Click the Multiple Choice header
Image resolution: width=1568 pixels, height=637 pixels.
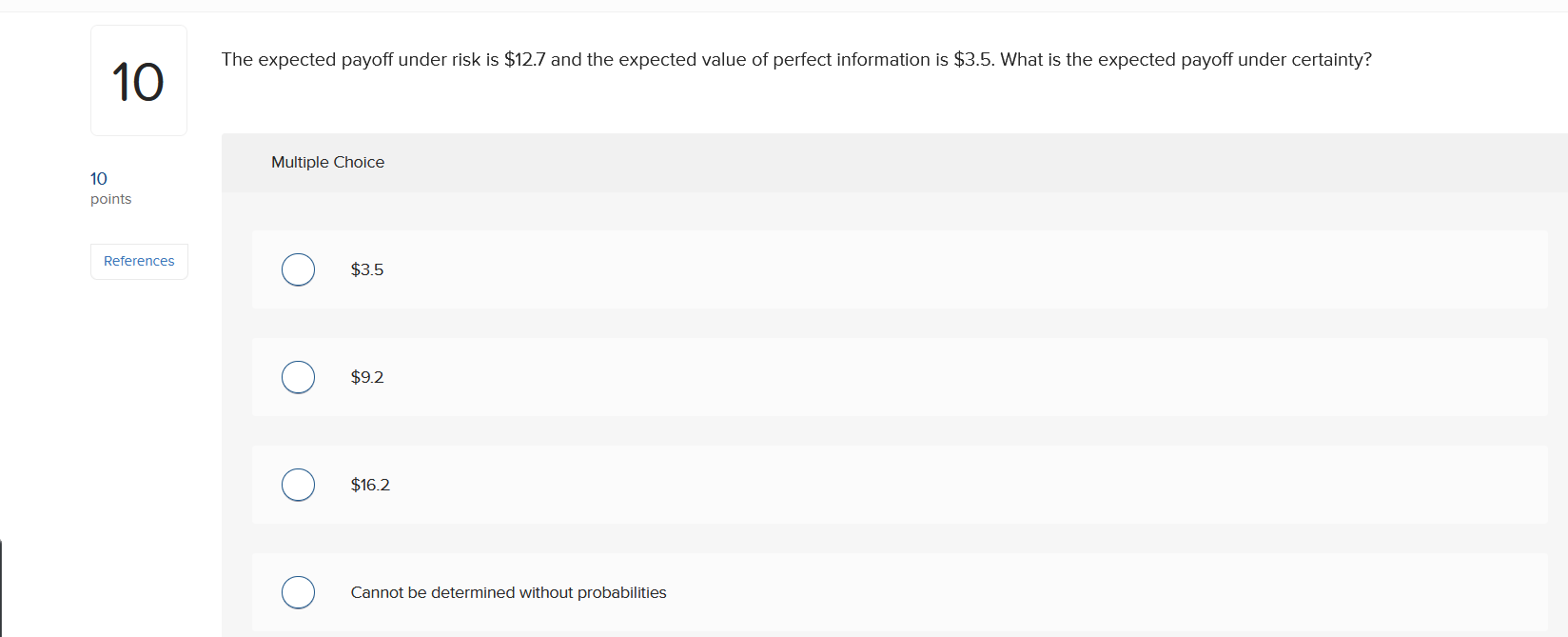[x=327, y=162]
